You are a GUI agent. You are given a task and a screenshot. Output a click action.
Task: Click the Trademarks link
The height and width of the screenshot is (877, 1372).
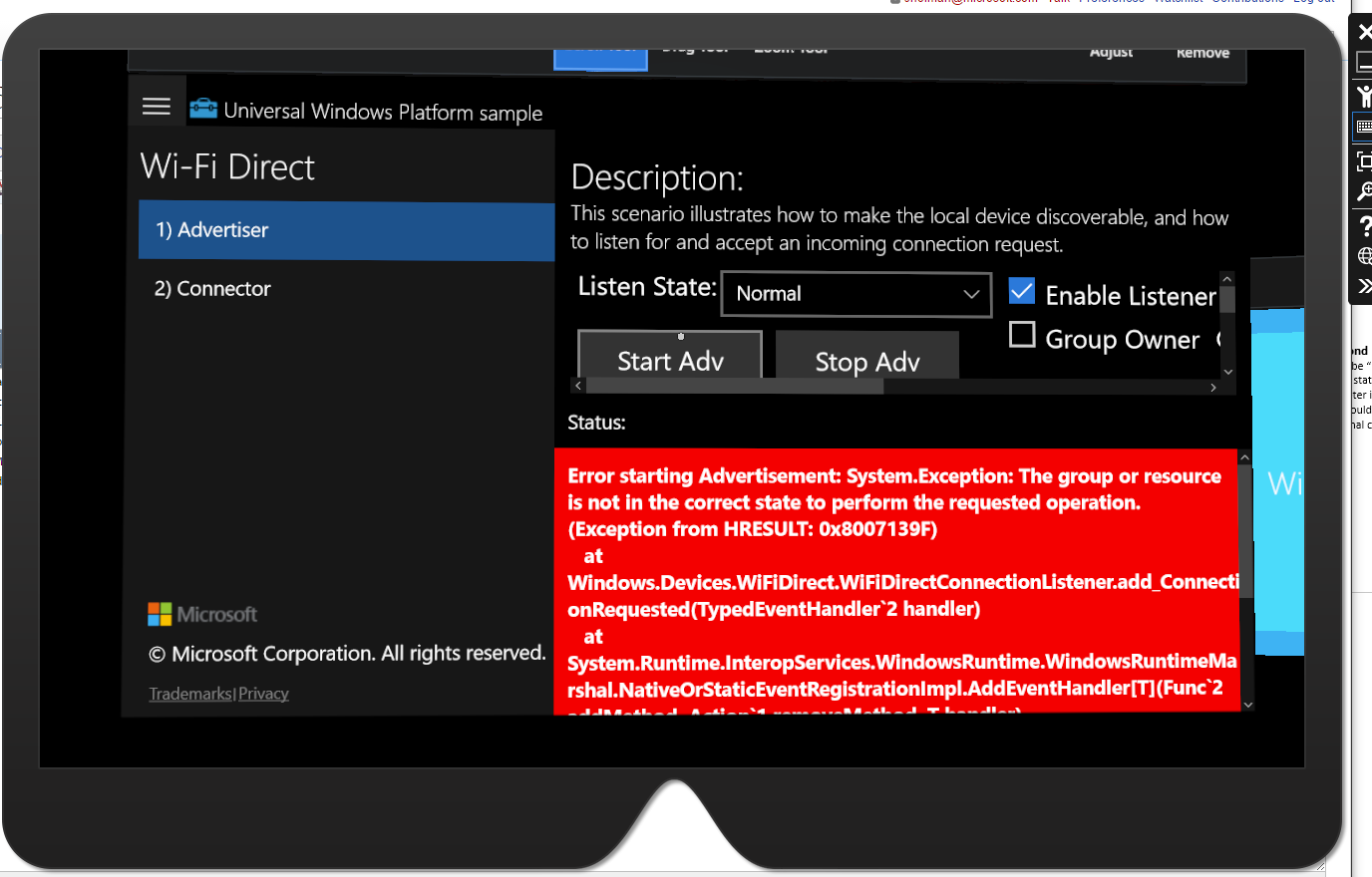click(x=190, y=694)
